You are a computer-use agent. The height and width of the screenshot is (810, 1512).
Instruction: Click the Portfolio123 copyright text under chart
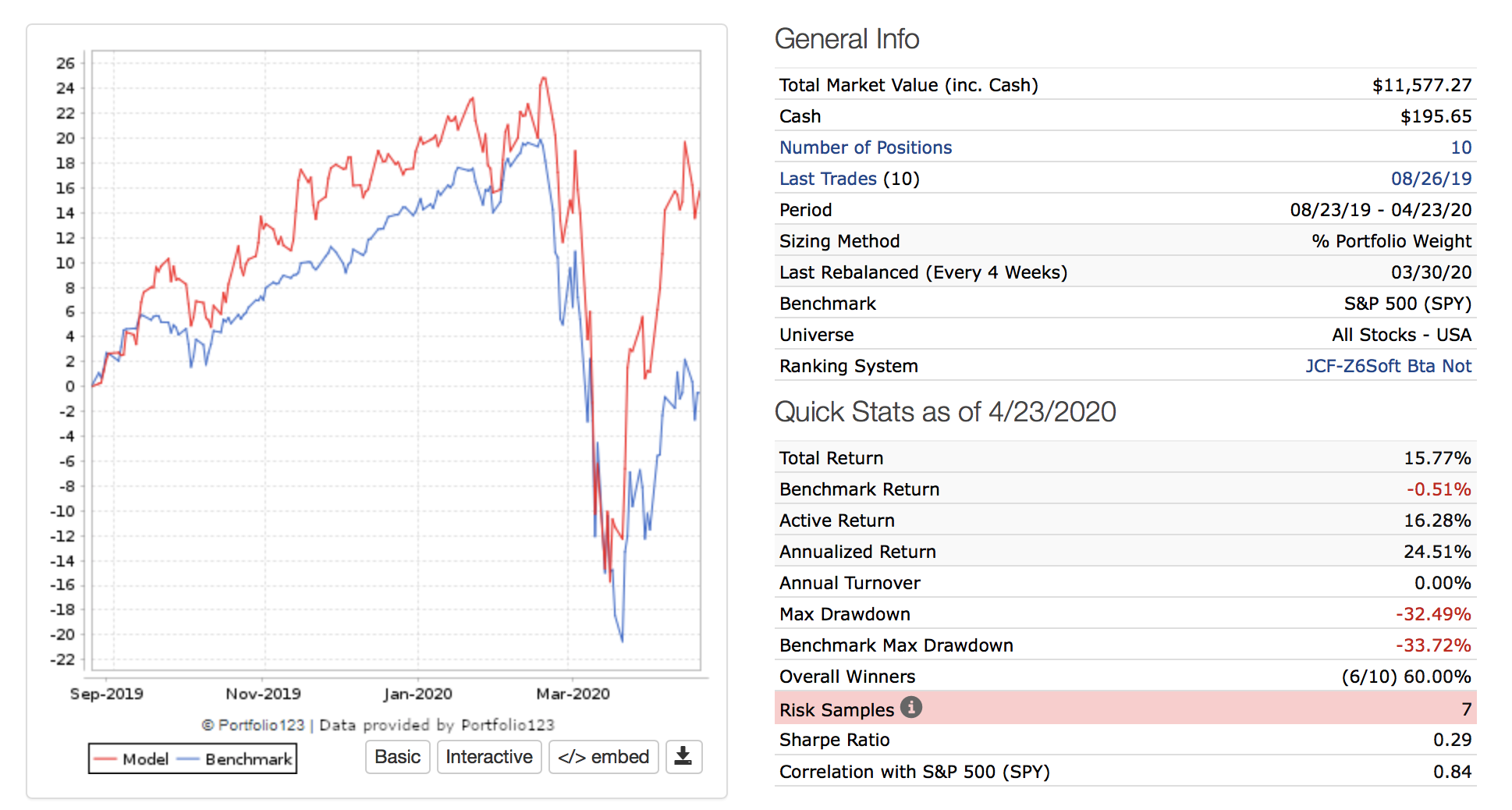(x=378, y=725)
